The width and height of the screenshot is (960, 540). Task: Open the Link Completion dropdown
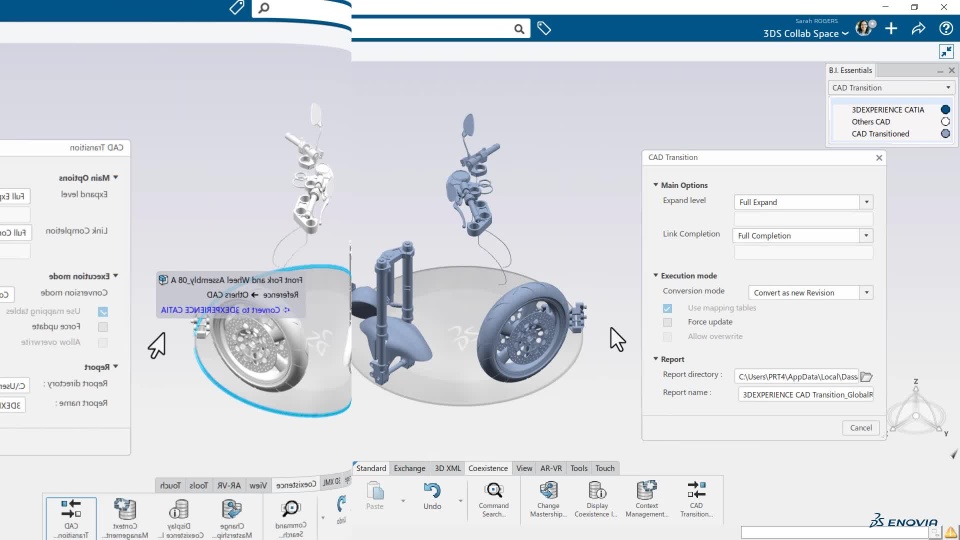[866, 236]
